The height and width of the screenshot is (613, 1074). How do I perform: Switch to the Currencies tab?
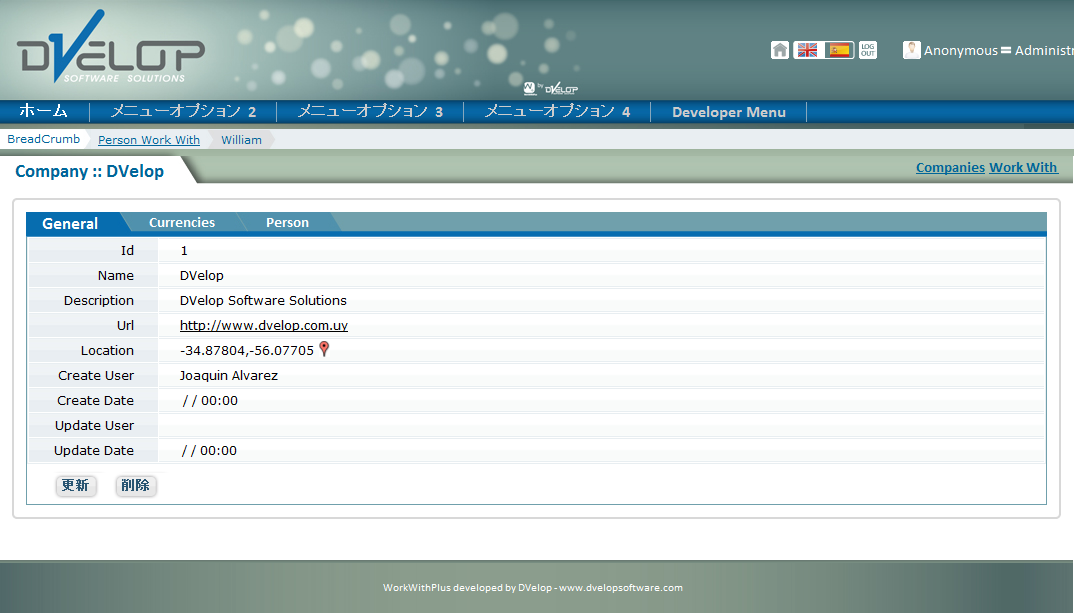tap(182, 223)
